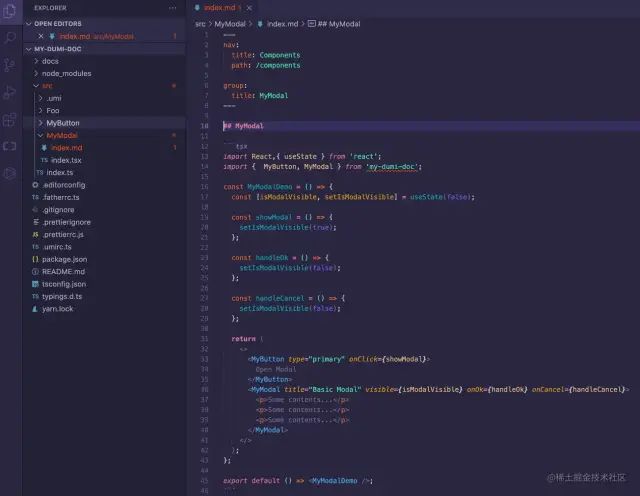Click the Explorer panel more actions ellipsis

tap(173, 8)
